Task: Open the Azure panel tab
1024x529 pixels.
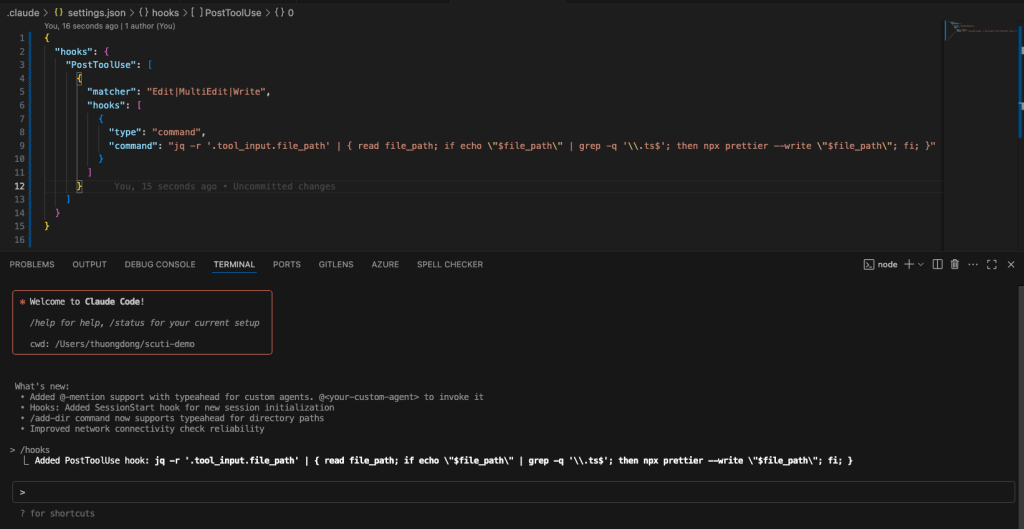Action: pyautogui.click(x=385, y=264)
